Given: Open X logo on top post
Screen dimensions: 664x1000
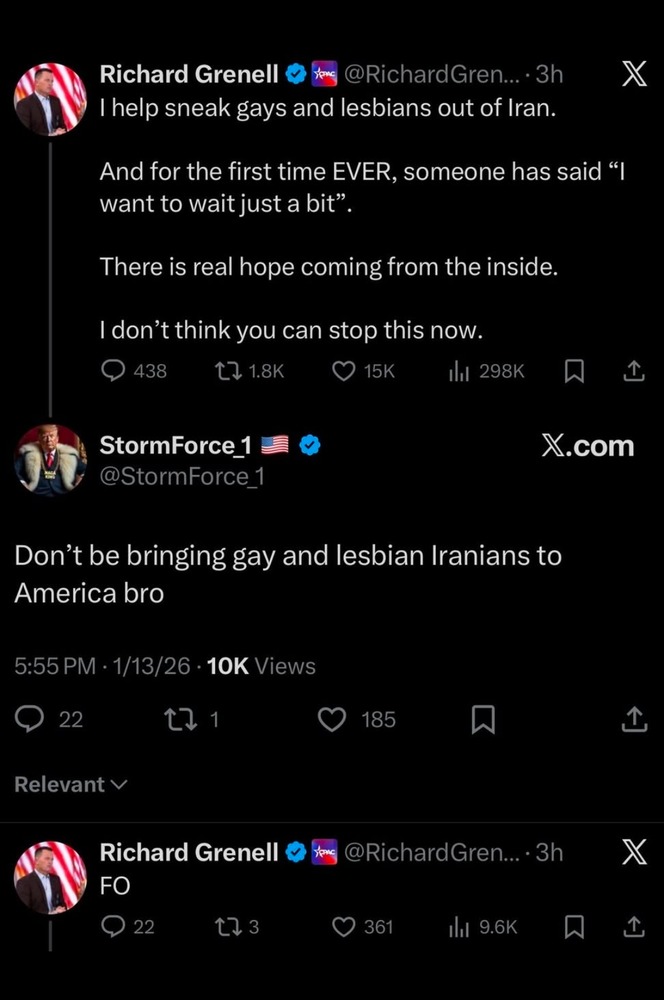Looking at the screenshot, I should [634, 75].
